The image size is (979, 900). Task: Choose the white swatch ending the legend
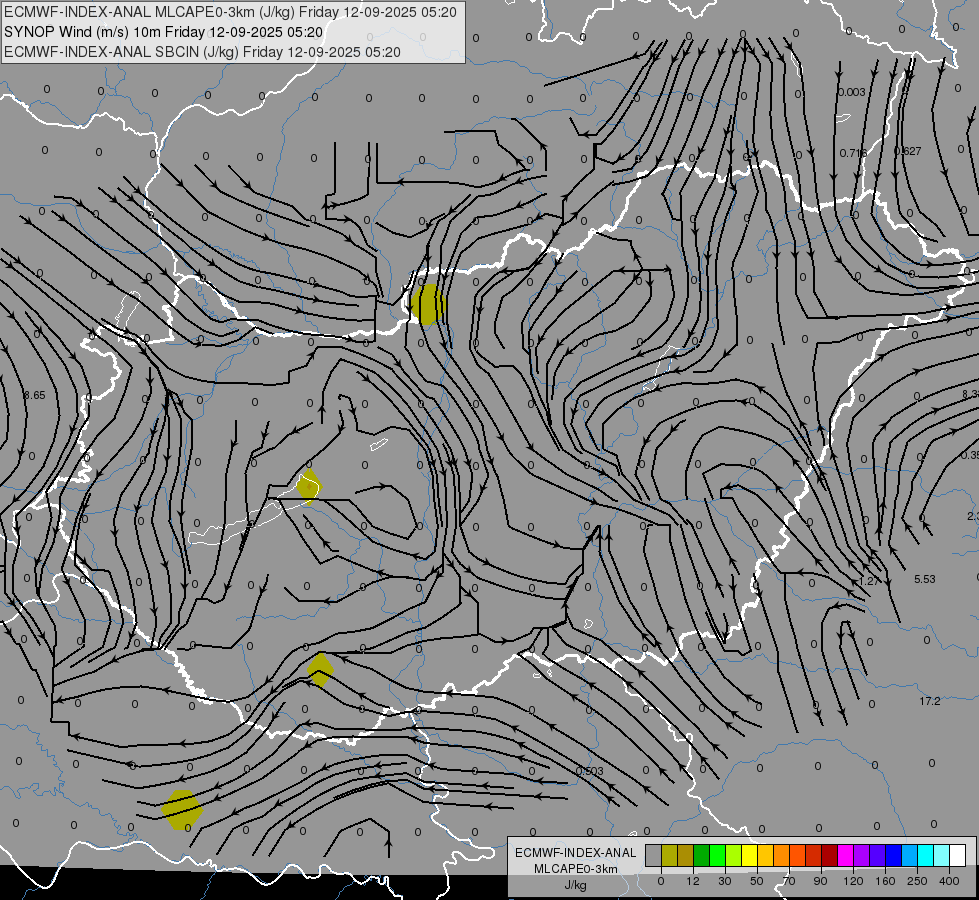click(x=958, y=855)
